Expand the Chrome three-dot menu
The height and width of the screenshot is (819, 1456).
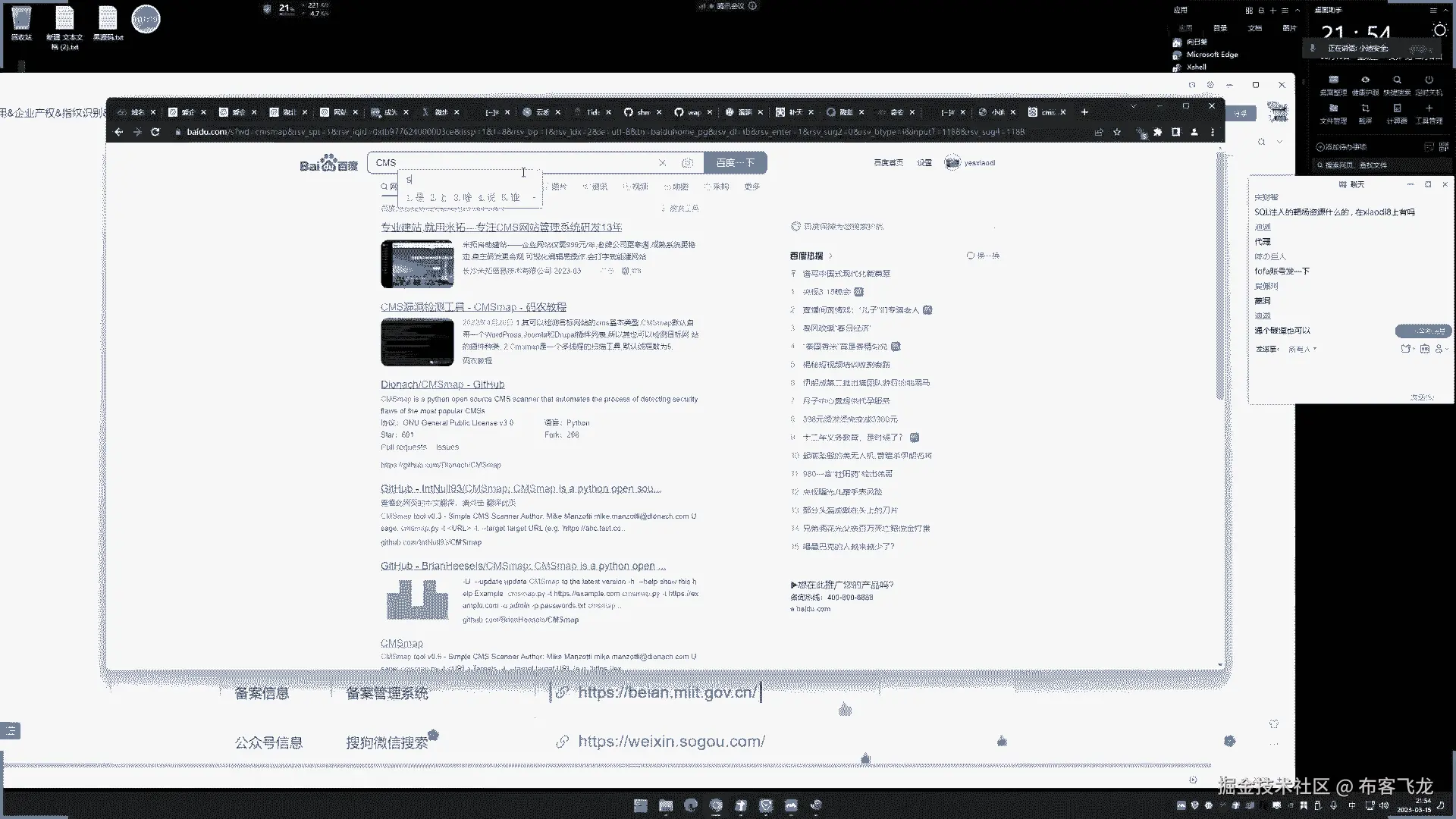1213,132
